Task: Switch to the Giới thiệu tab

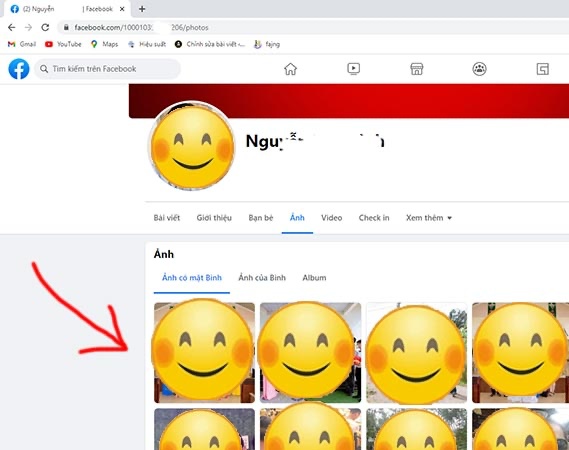Action: 214,218
